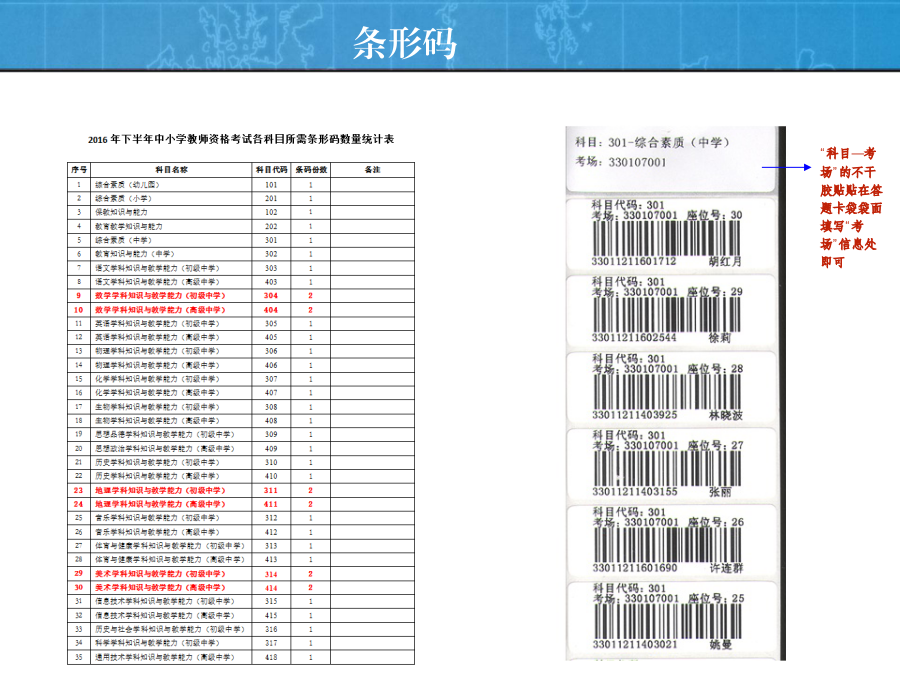Select 教育知识与能力(中学) subject name
Screen dimensions: 900x675
pyautogui.click(x=134, y=254)
